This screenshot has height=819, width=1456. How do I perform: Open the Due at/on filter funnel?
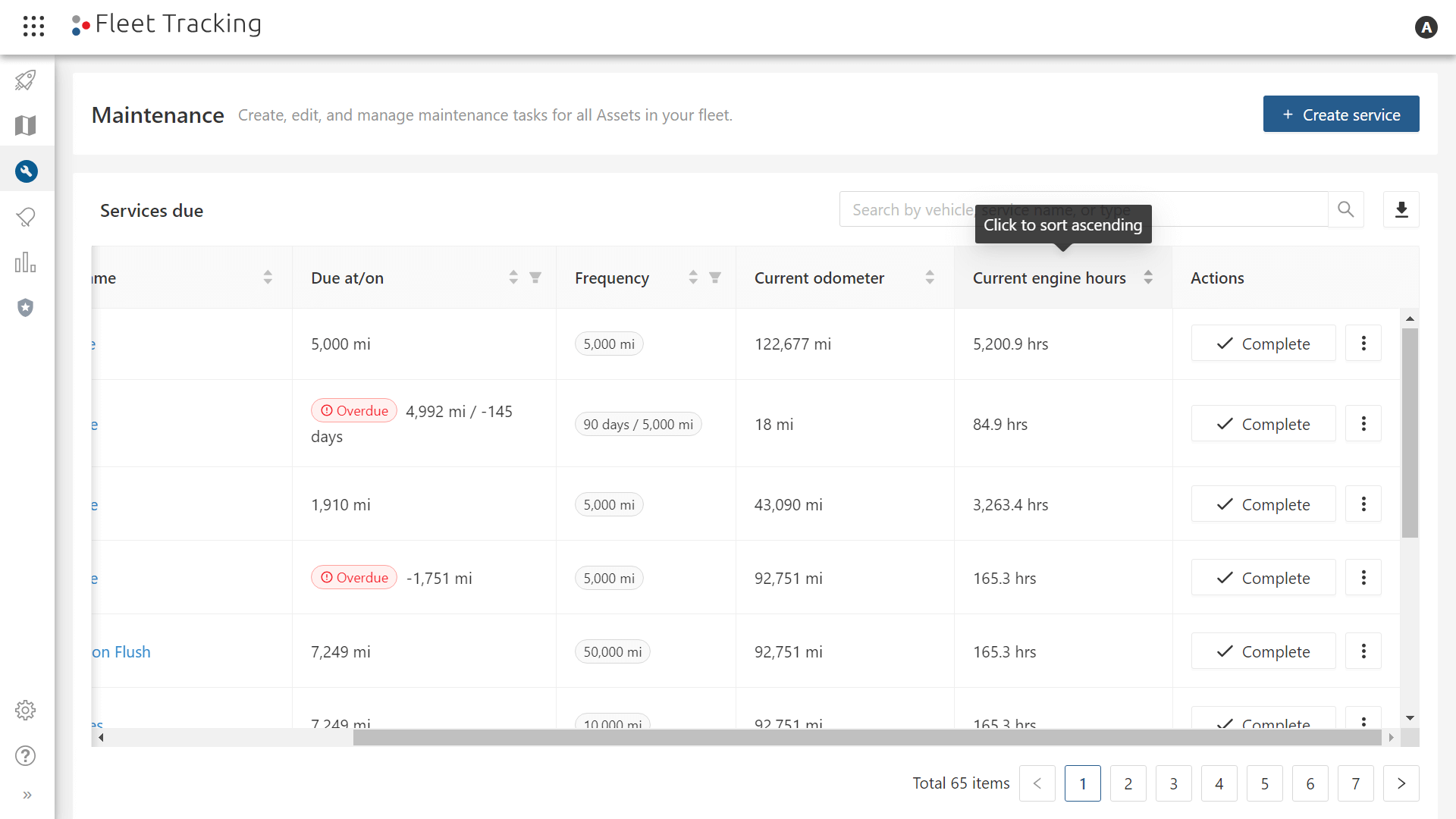coord(535,278)
